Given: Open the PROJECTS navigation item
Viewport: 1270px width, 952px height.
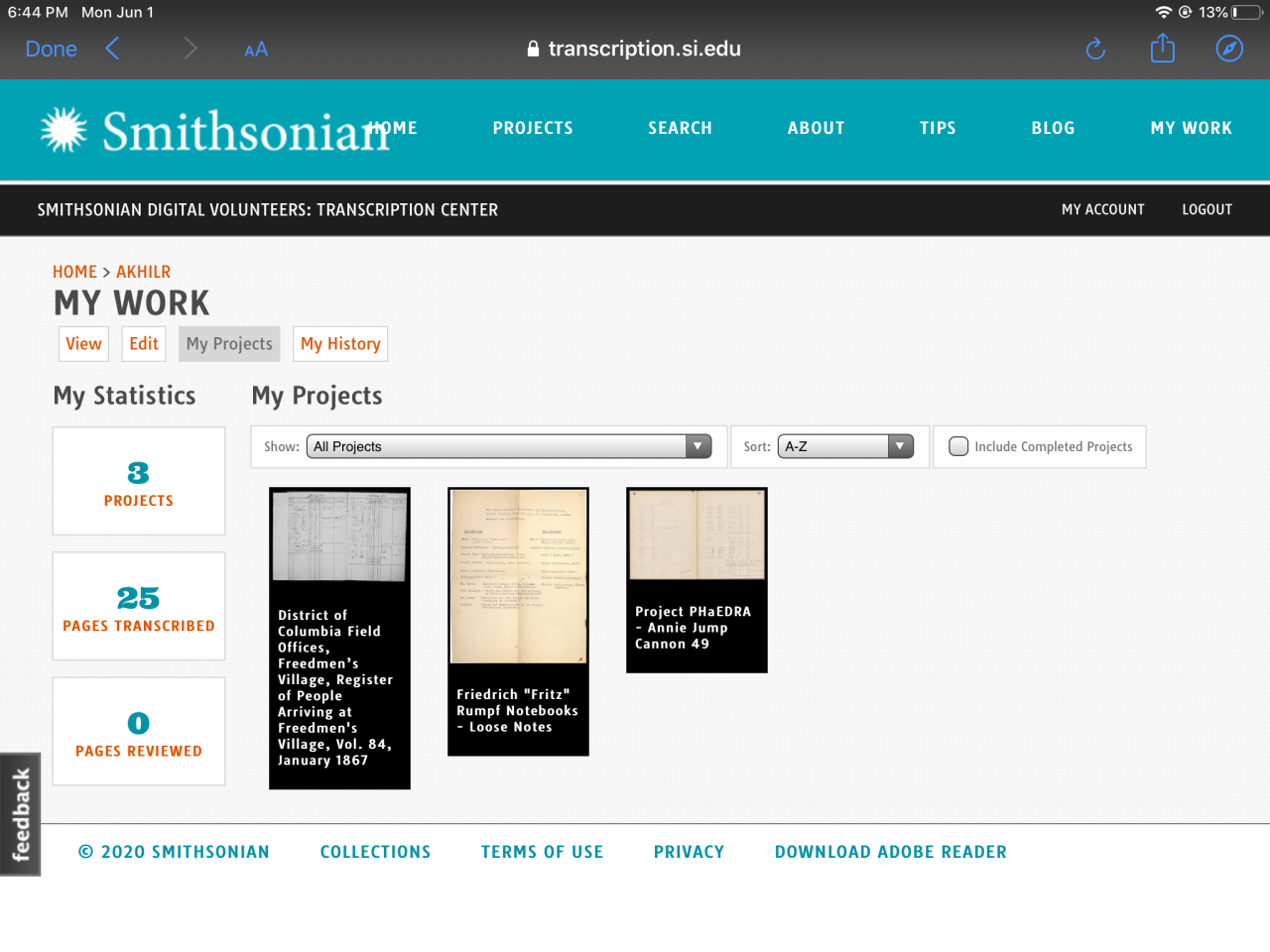Looking at the screenshot, I should pyautogui.click(x=533, y=128).
